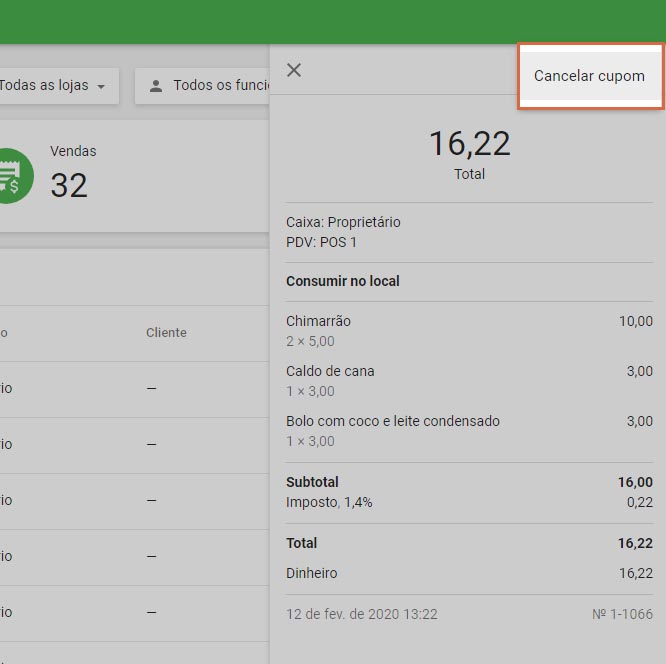Select the Consumir no local heading

[x=342, y=281]
